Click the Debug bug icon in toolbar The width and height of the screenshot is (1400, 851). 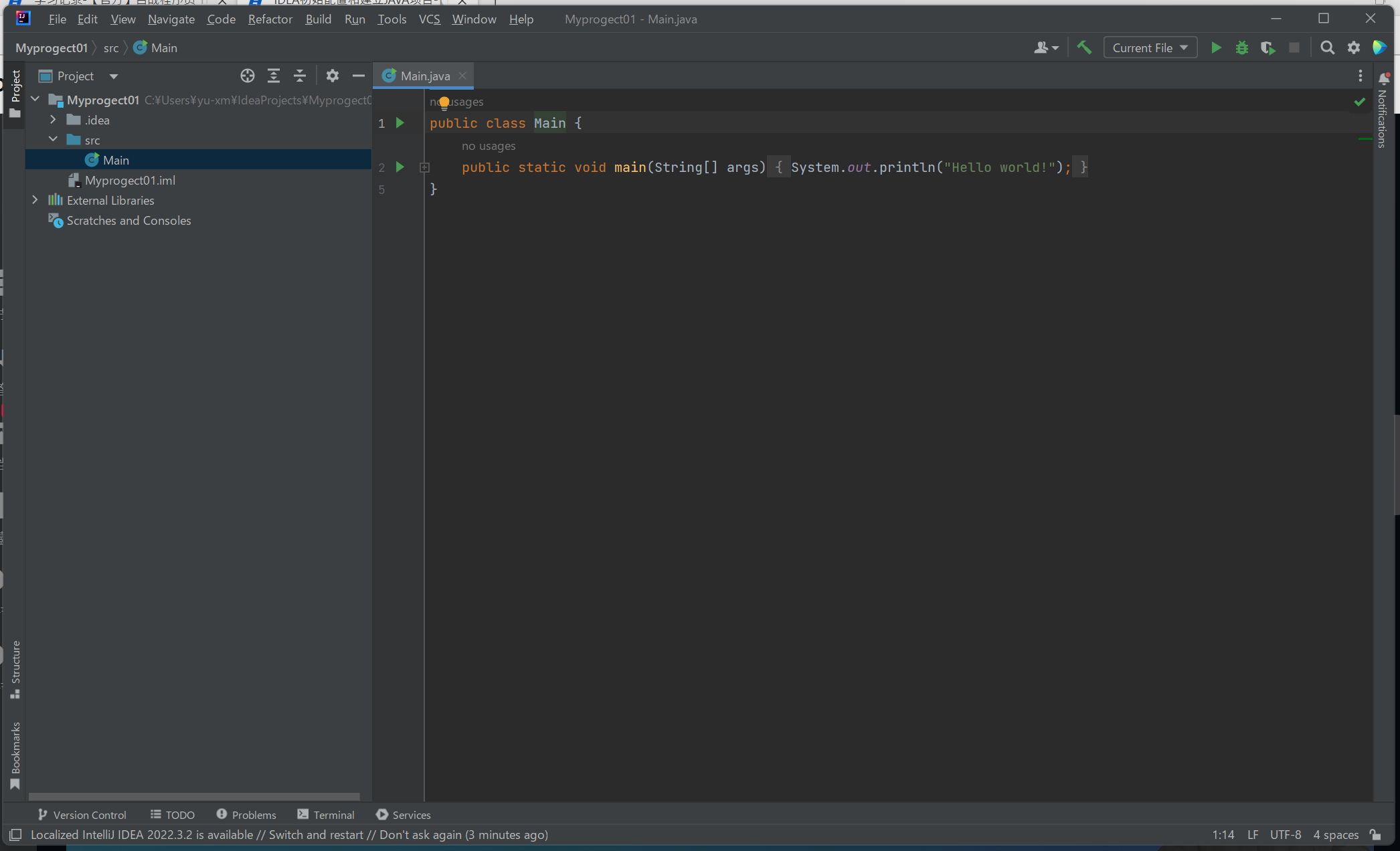click(1242, 48)
